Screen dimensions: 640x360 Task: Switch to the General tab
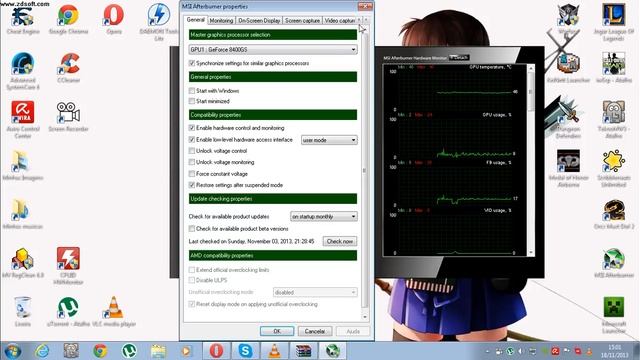click(196, 20)
